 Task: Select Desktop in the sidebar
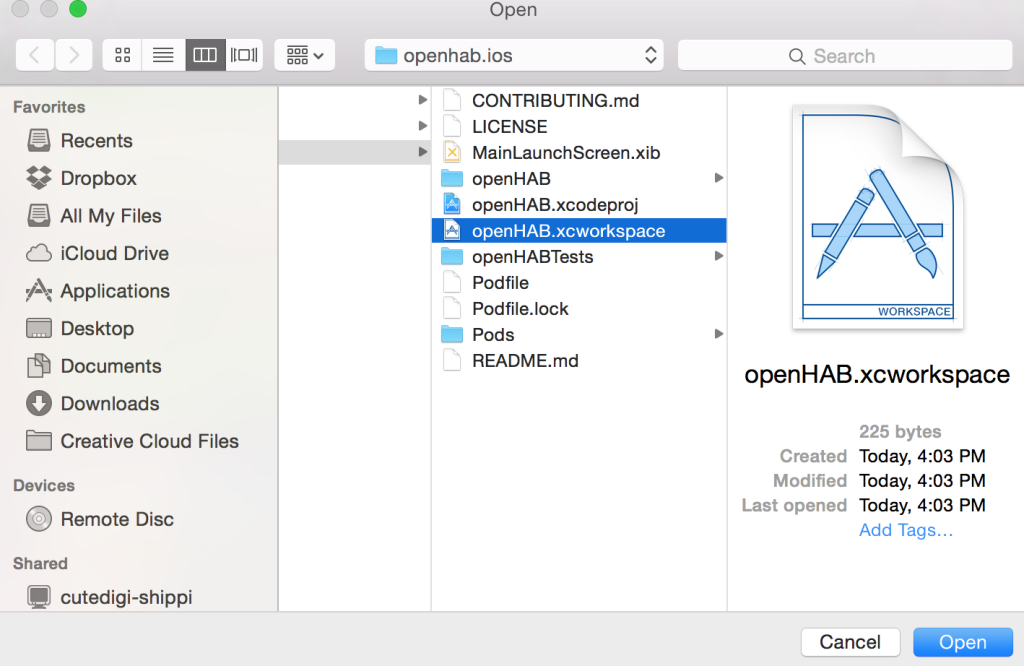click(97, 328)
